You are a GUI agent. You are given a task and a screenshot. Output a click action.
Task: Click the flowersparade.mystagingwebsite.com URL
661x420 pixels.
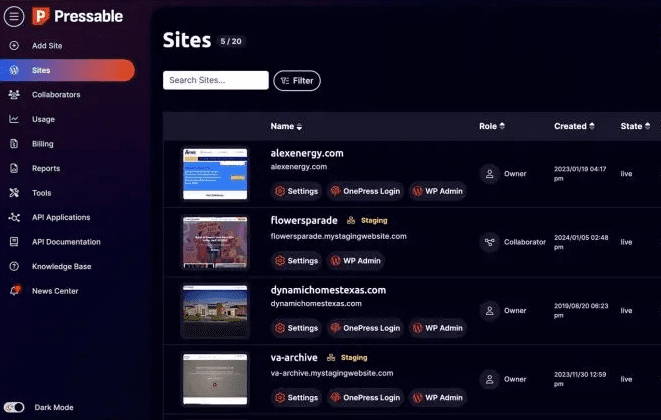[339, 236]
